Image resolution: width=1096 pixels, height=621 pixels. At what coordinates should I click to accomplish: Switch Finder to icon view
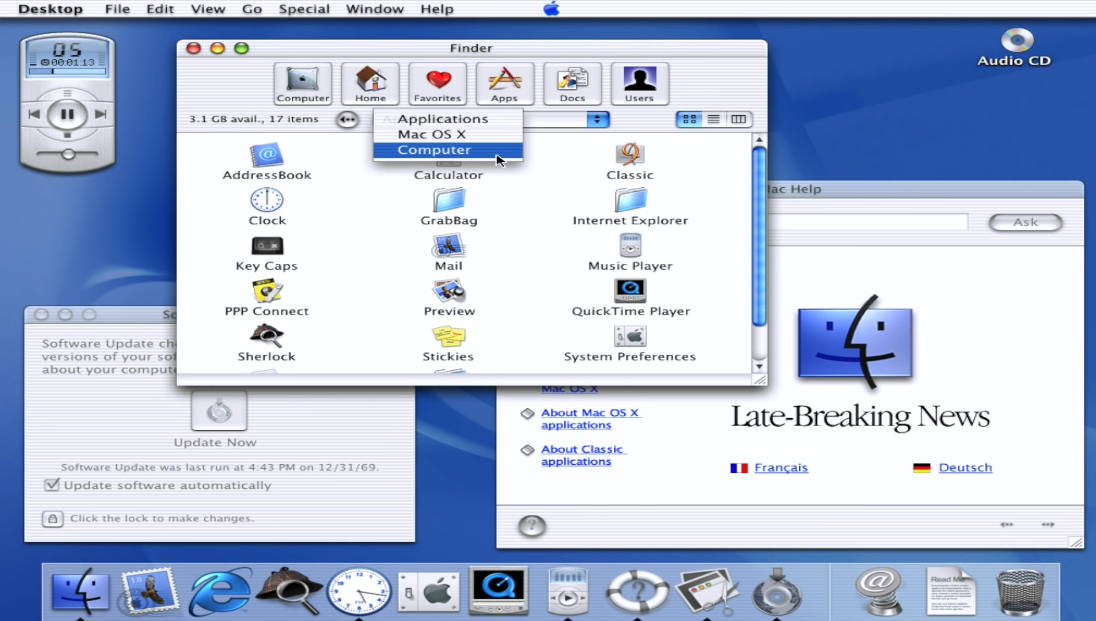tap(688, 119)
